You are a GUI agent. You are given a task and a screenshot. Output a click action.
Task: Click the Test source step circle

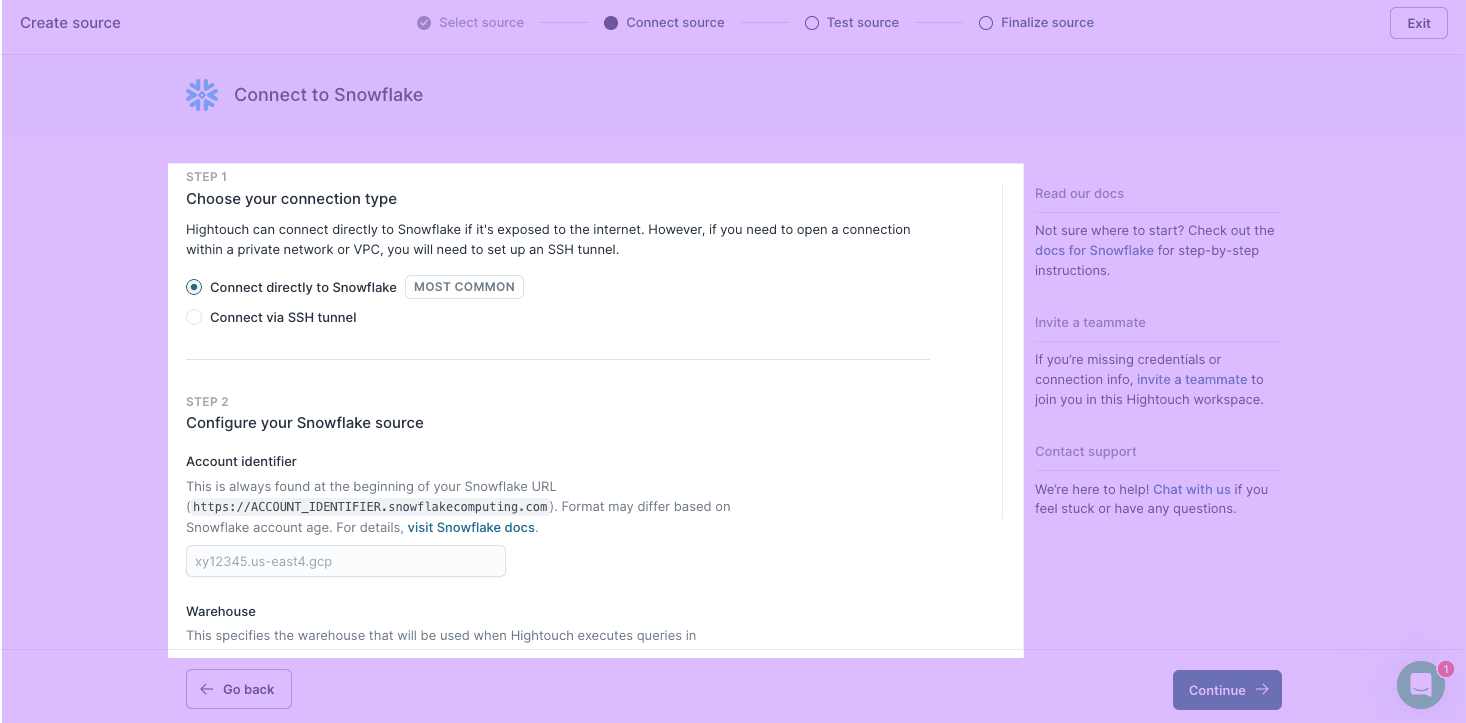click(x=812, y=23)
